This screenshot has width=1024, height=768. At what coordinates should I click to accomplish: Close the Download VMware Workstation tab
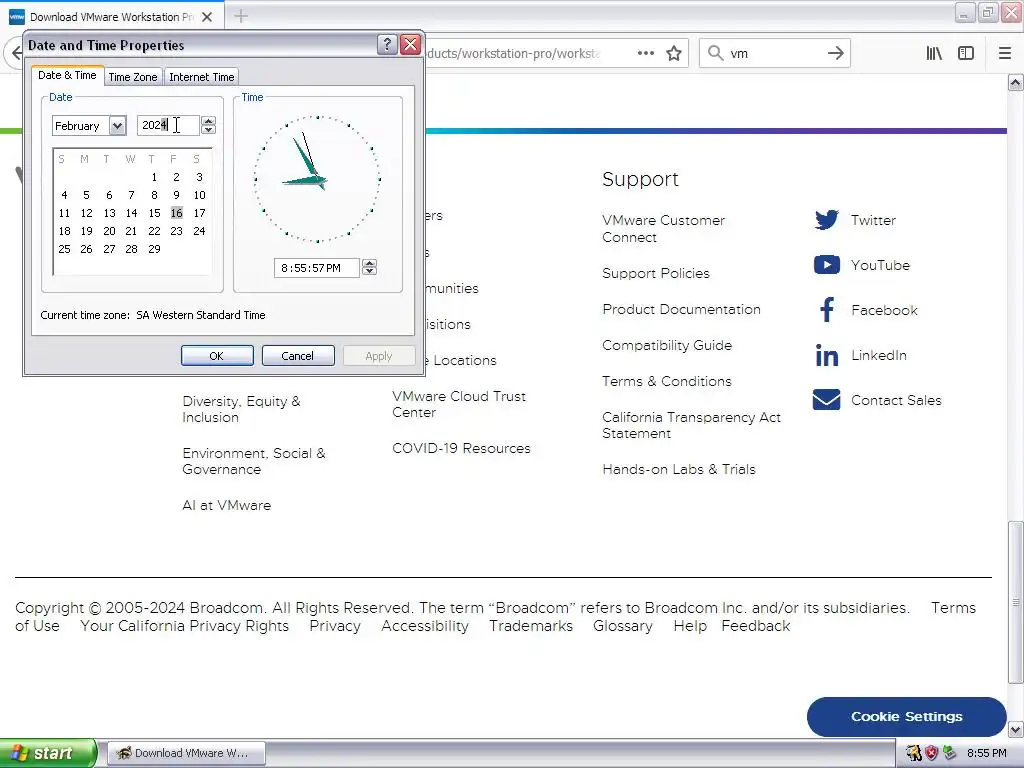pos(207,17)
